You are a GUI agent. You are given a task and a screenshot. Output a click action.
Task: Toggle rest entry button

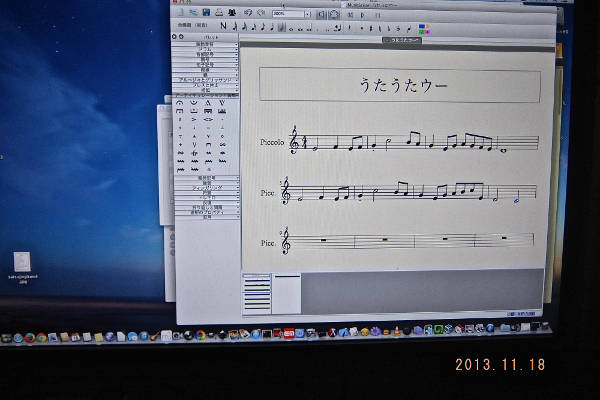tap(349, 28)
